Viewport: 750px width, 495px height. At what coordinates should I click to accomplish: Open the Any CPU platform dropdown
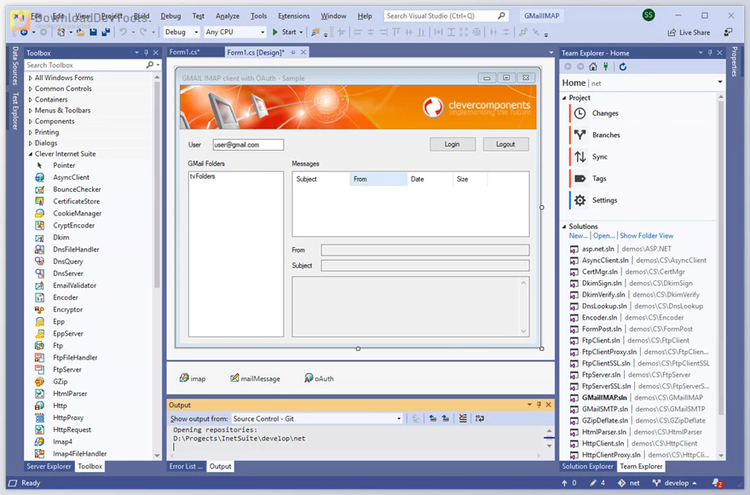(x=235, y=32)
